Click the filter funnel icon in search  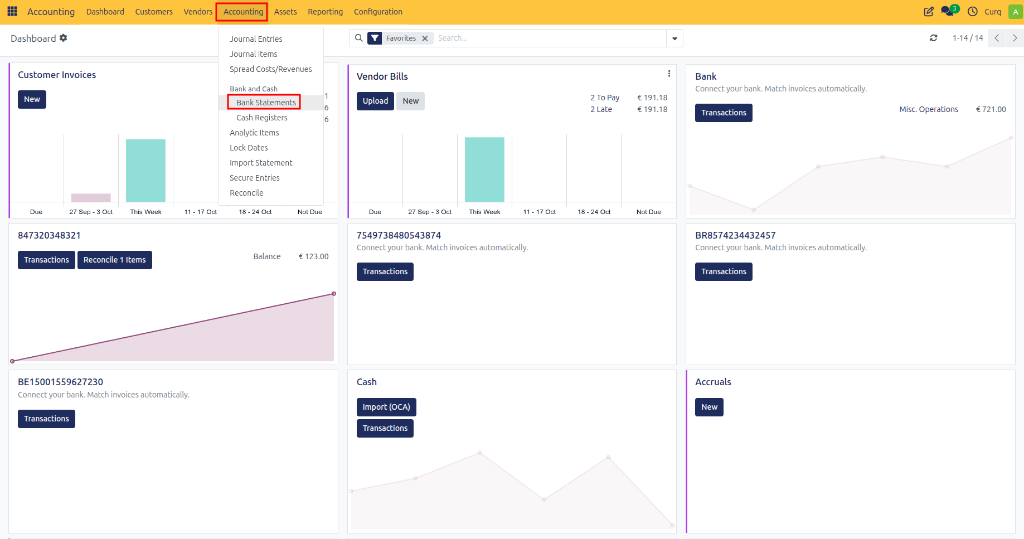pos(375,39)
